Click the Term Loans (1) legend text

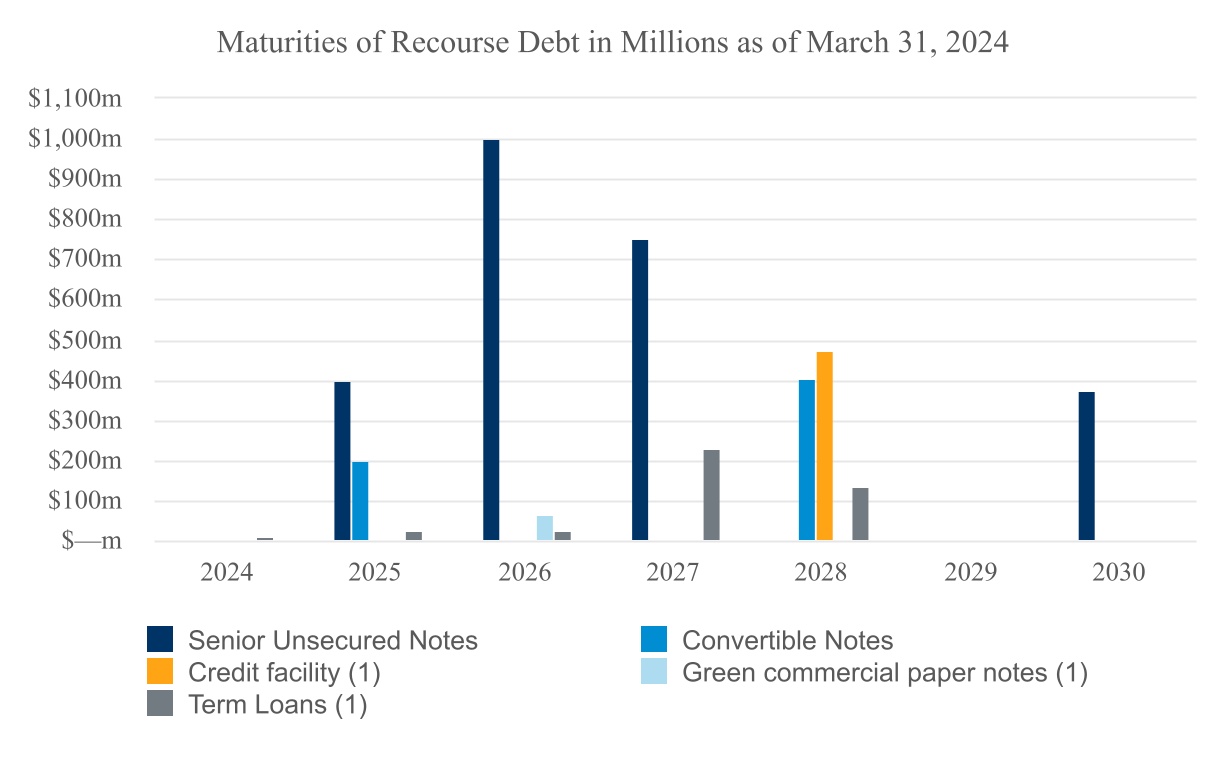pos(278,704)
